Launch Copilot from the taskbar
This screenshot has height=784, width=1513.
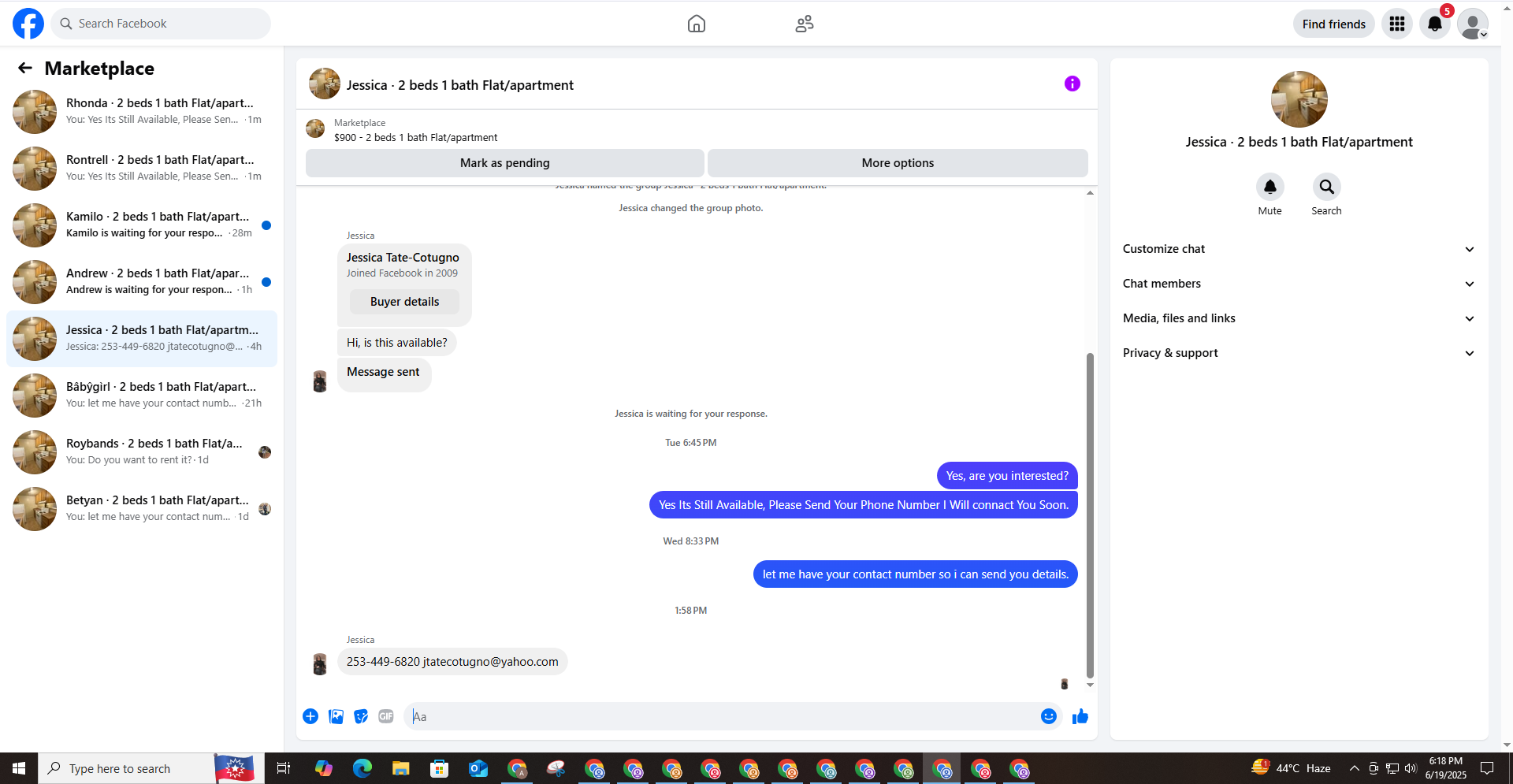point(324,768)
